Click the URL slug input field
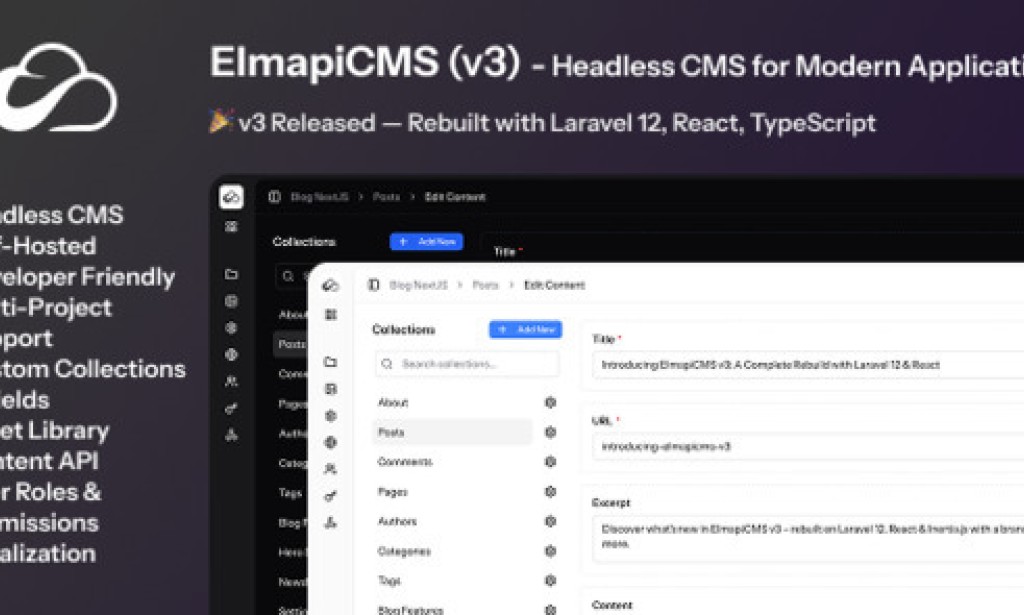Image resolution: width=1024 pixels, height=615 pixels. (808, 447)
